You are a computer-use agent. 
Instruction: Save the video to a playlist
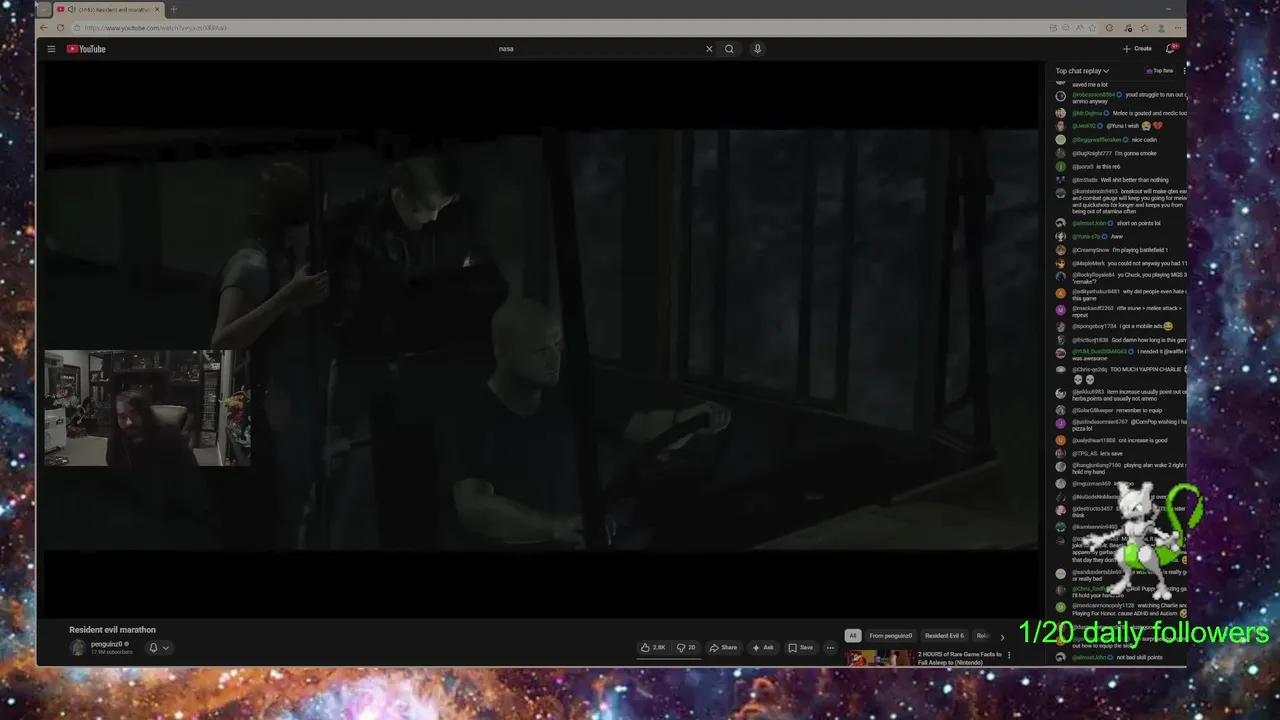click(800, 648)
